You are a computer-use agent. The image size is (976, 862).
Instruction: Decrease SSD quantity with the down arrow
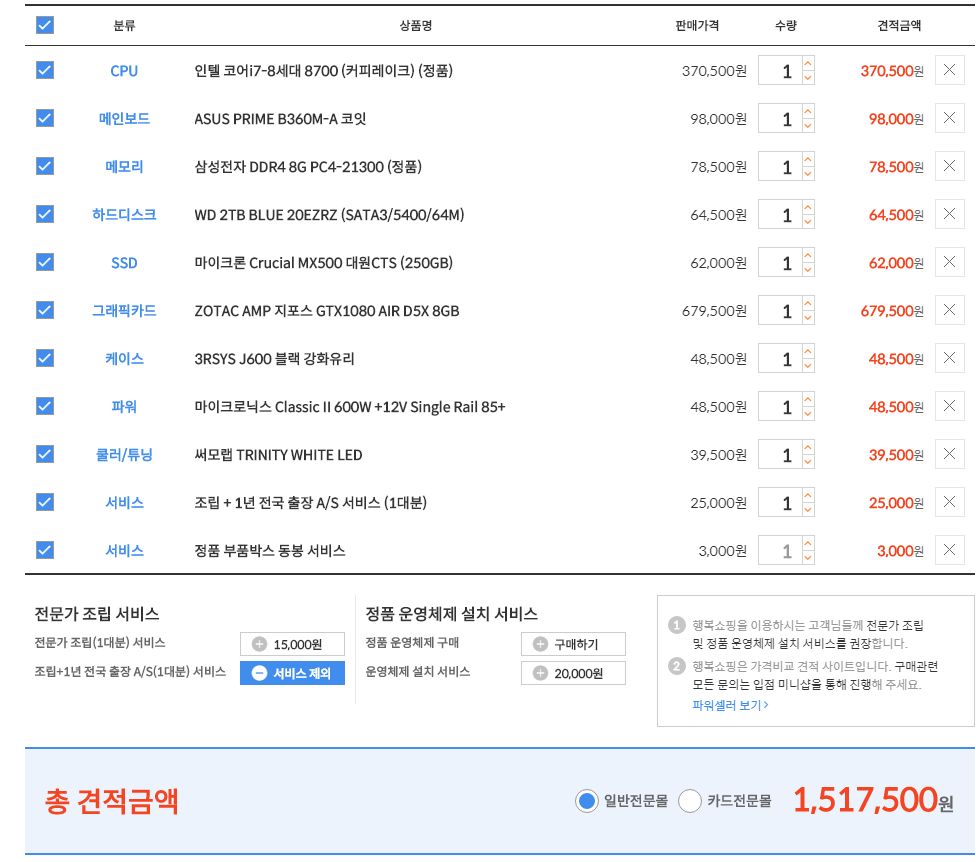(x=808, y=269)
